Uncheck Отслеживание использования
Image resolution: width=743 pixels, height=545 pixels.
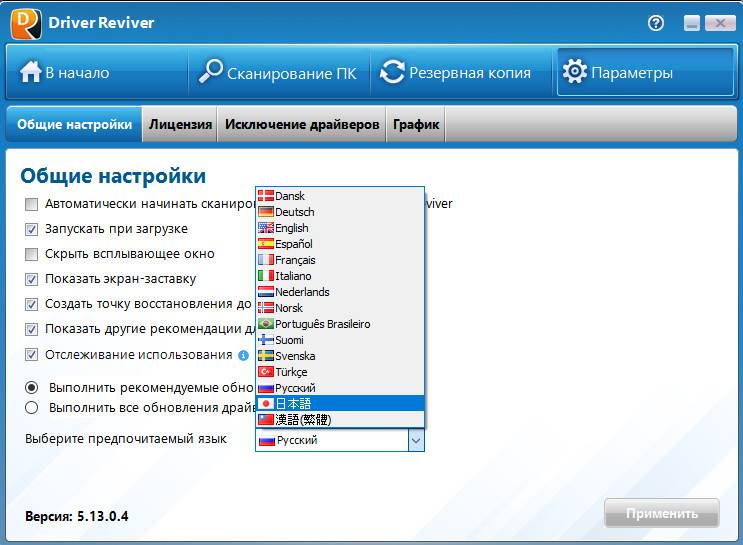point(31,354)
